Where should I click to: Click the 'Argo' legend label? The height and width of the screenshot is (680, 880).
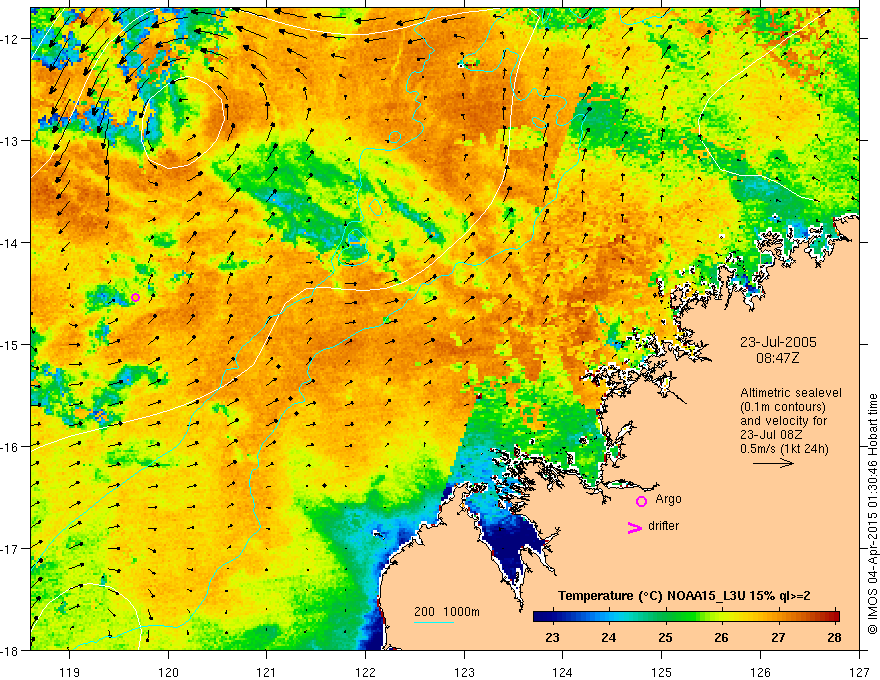pyautogui.click(x=668, y=499)
